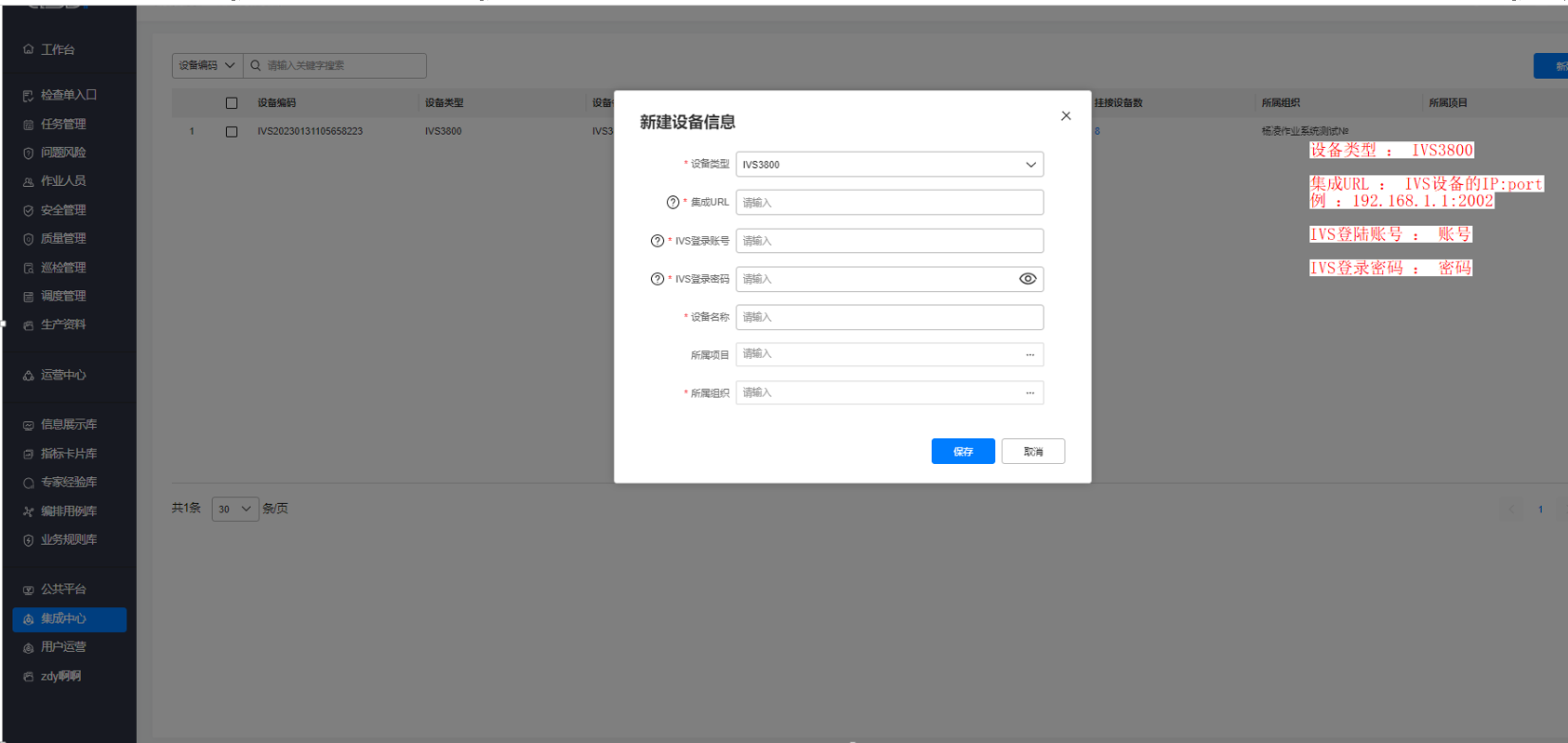Image resolution: width=1568 pixels, height=743 pixels.
Task: Toggle password visibility eye icon
Action: coord(1028,279)
